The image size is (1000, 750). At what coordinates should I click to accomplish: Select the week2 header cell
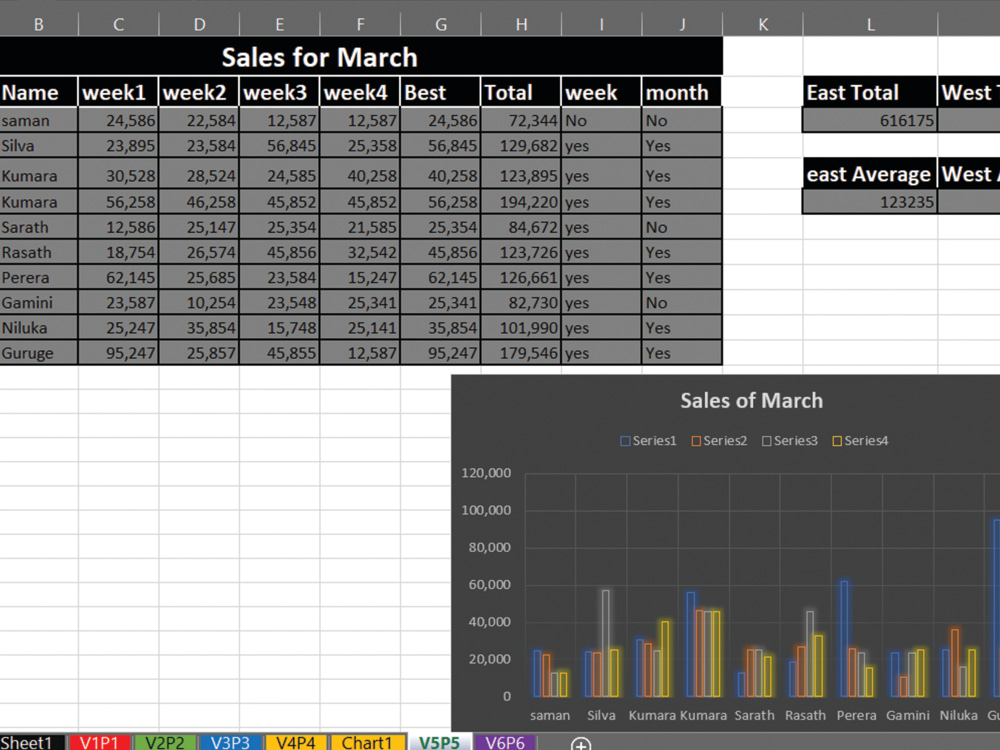[199, 92]
